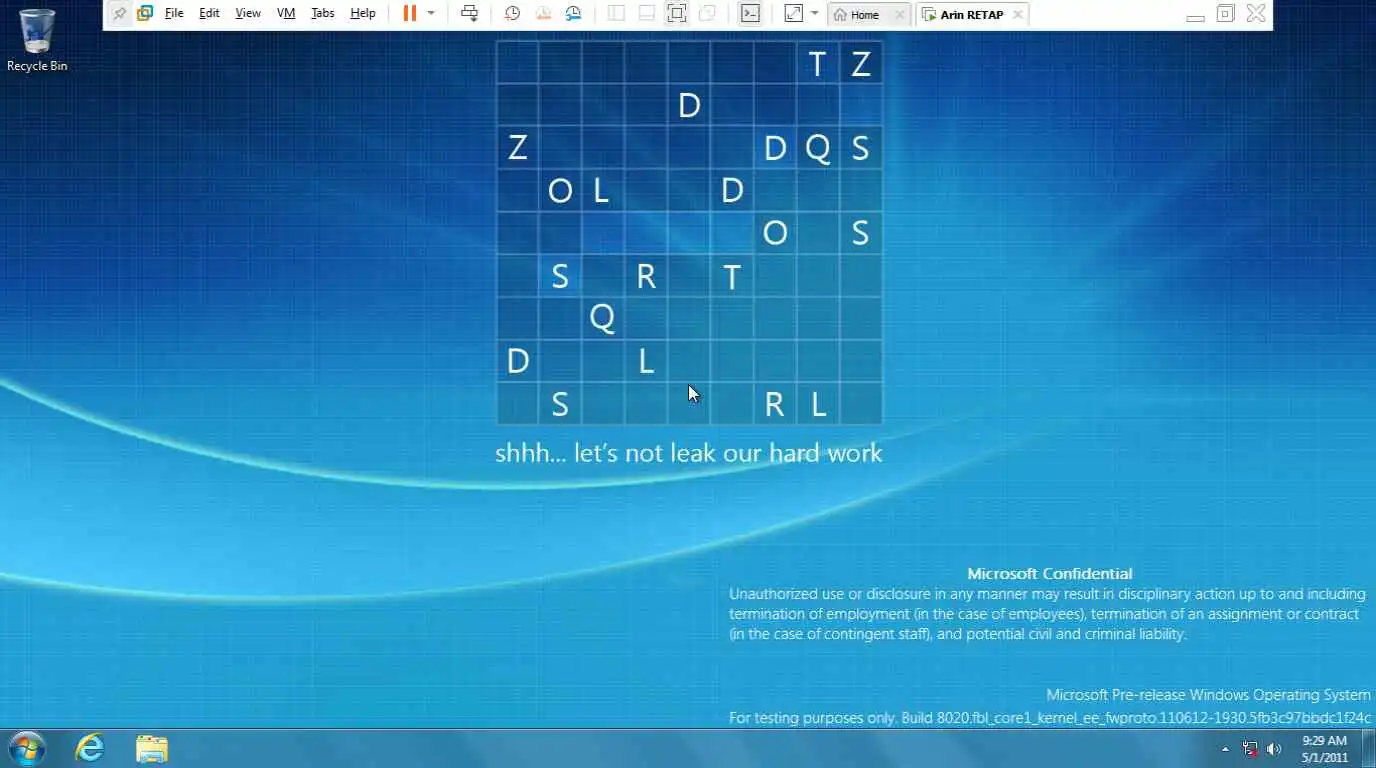
Task: Open the clock showing 9:29 AM
Action: (1324, 749)
